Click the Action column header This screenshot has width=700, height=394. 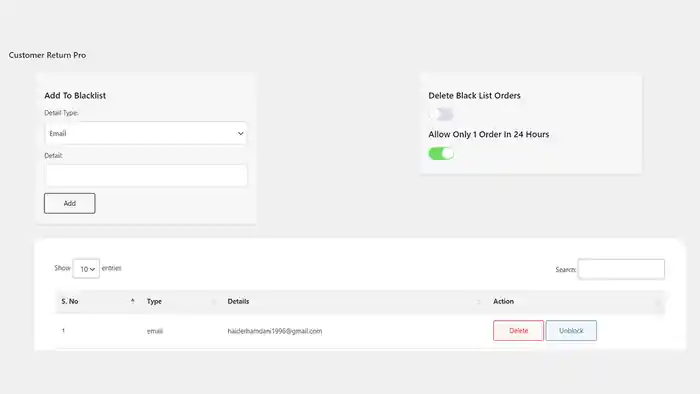(x=576, y=302)
